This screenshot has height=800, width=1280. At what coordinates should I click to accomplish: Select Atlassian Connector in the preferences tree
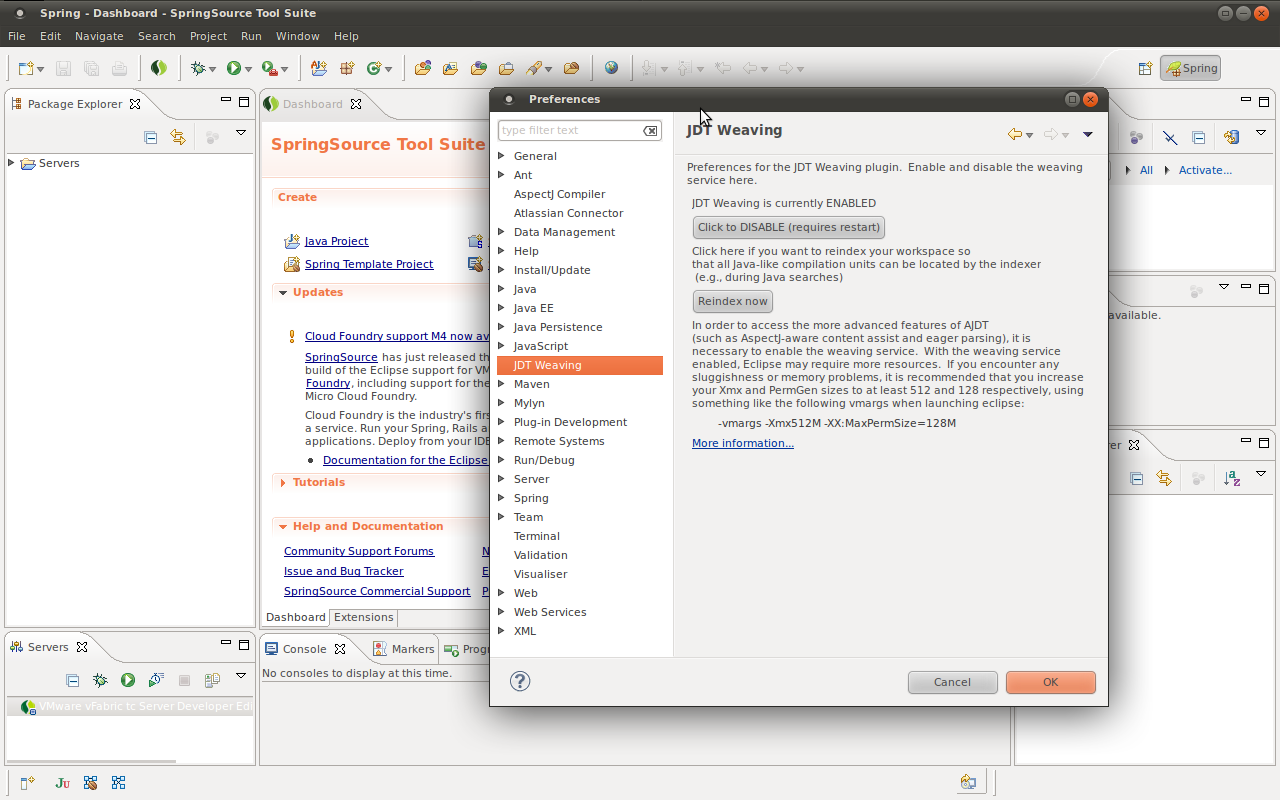click(x=568, y=213)
